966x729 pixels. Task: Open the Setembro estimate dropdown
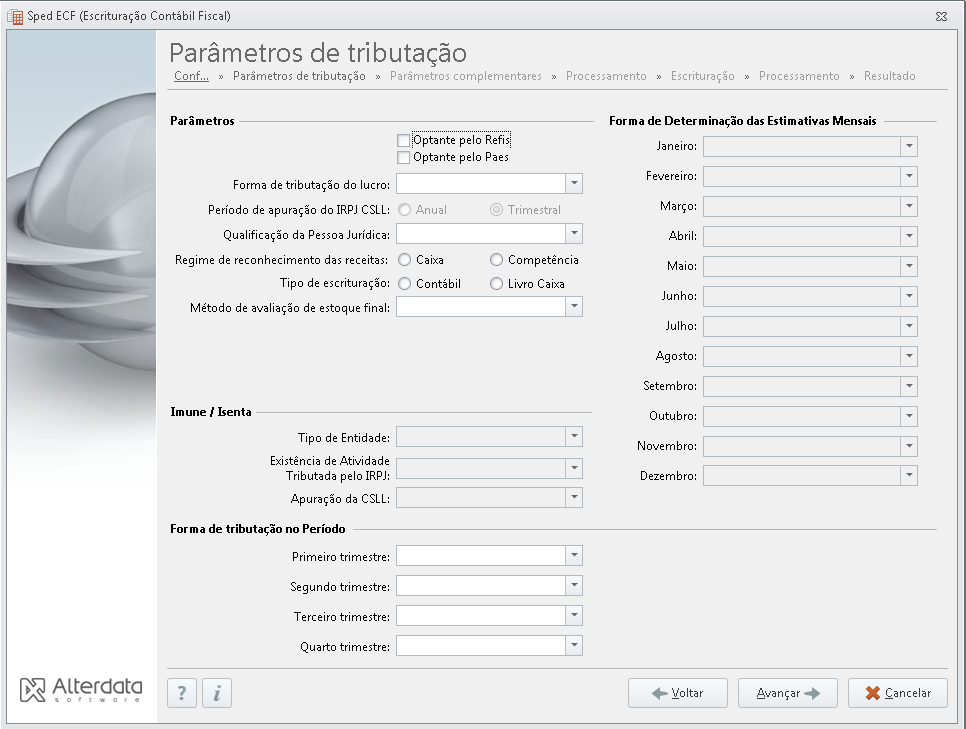909,386
